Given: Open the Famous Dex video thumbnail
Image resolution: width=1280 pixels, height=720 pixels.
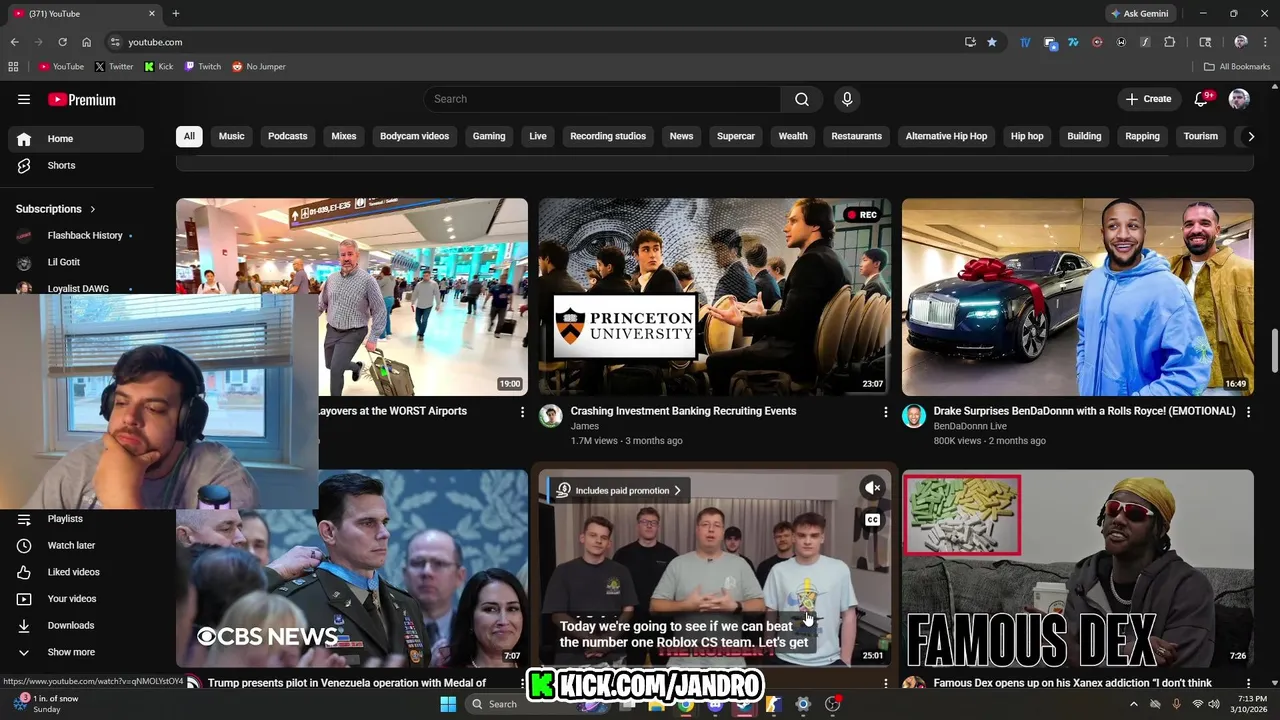Looking at the screenshot, I should (1078, 569).
